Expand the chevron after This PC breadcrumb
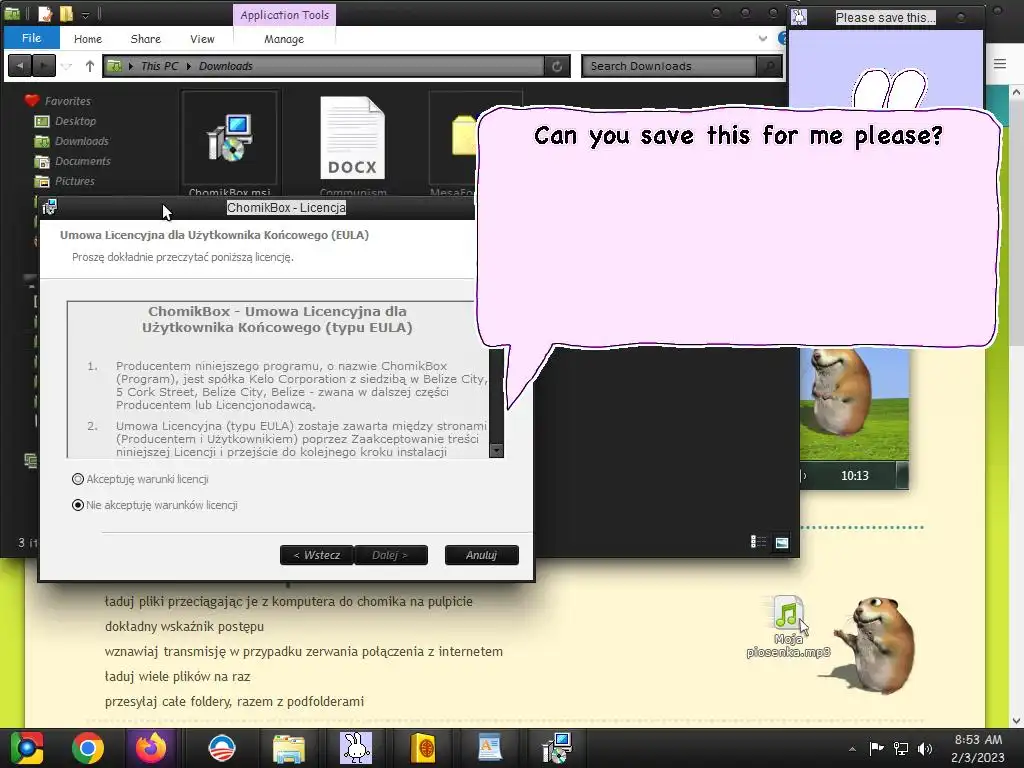Viewport: 1024px width, 768px height. point(189,66)
